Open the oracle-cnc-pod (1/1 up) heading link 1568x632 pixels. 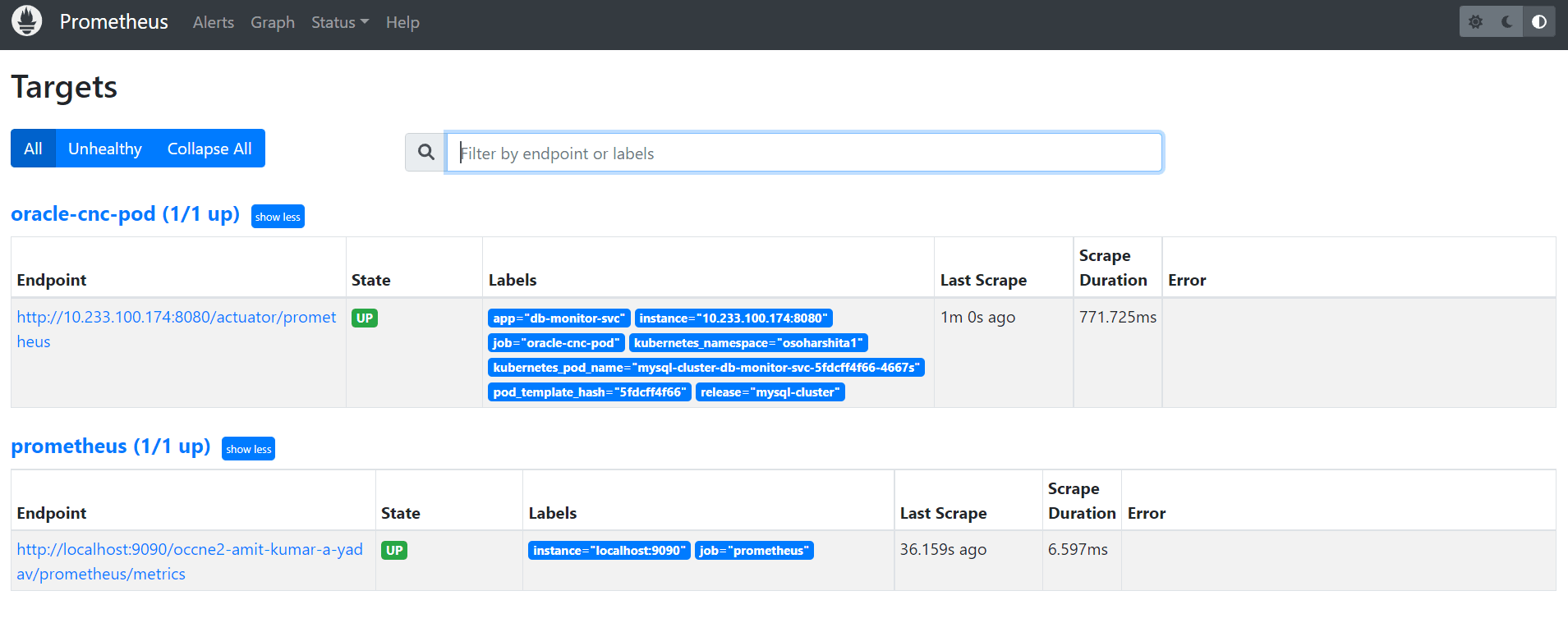[x=125, y=214]
